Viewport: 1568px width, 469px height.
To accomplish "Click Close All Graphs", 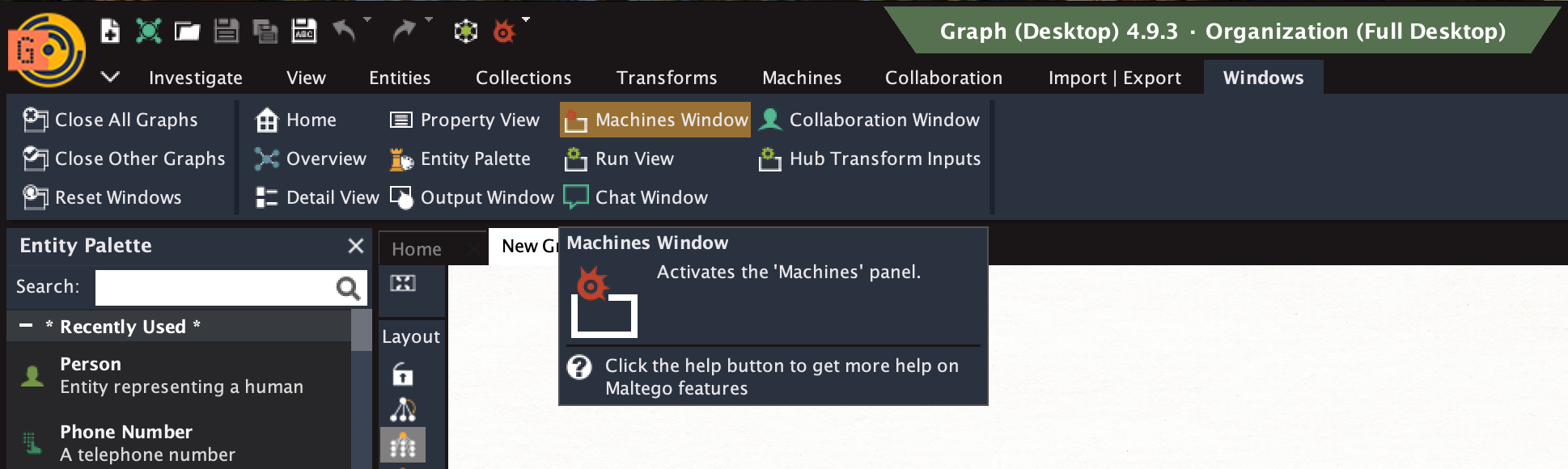I will 111,120.
